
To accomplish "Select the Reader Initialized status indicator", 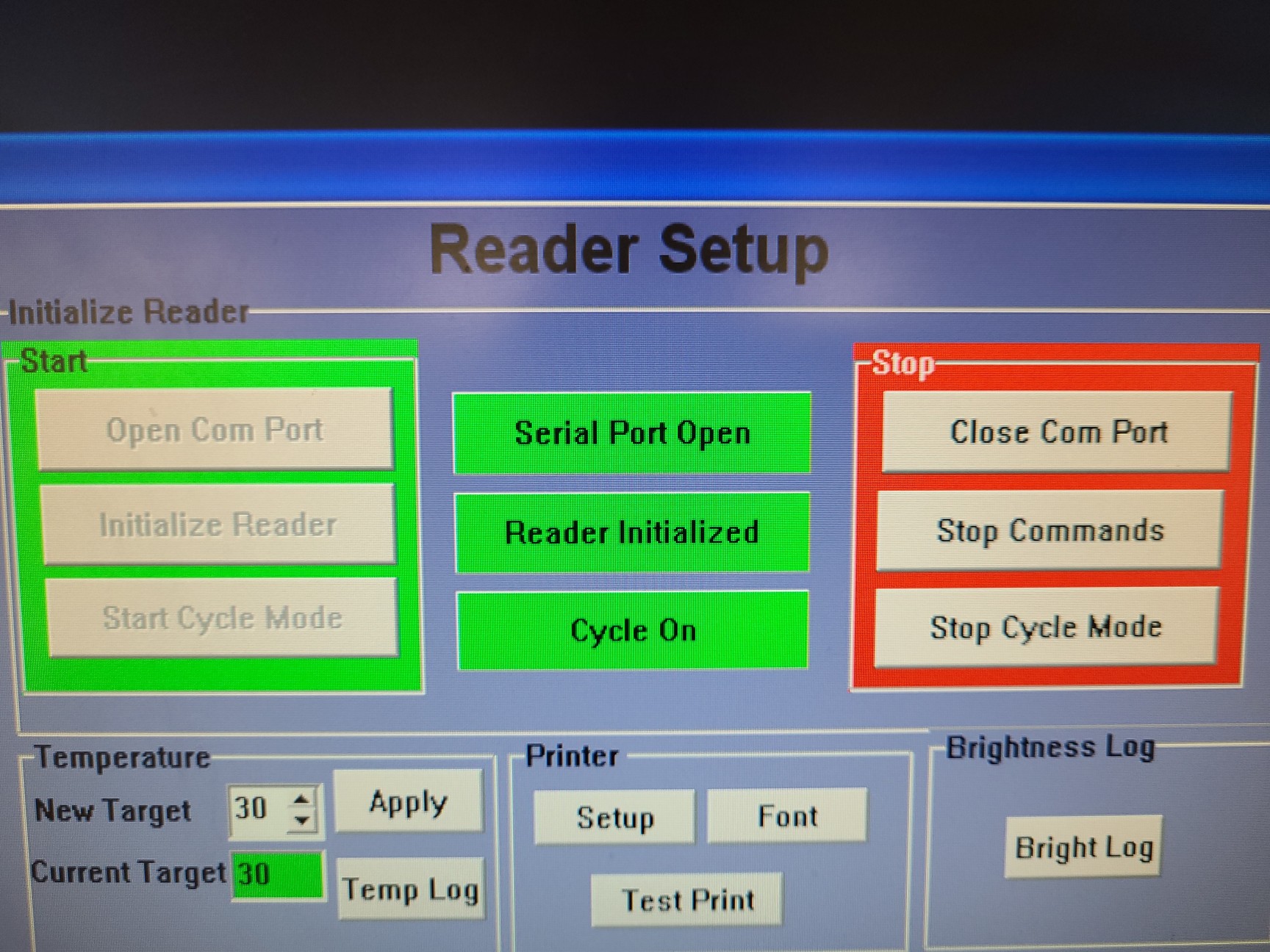I will tap(632, 533).
